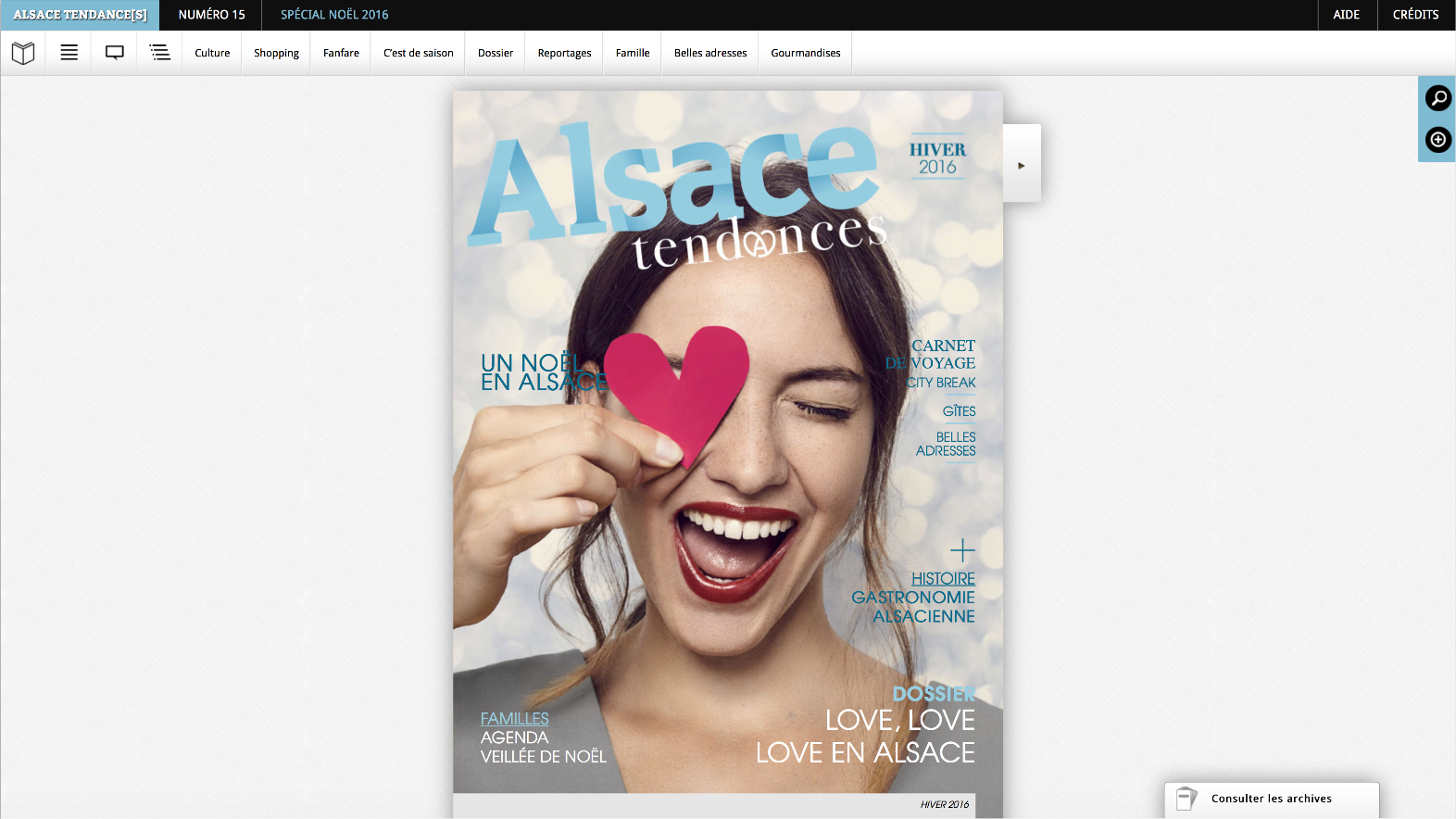Viewport: 1456px width, 819px height.
Task: Open the Crédits page
Action: pyautogui.click(x=1416, y=15)
